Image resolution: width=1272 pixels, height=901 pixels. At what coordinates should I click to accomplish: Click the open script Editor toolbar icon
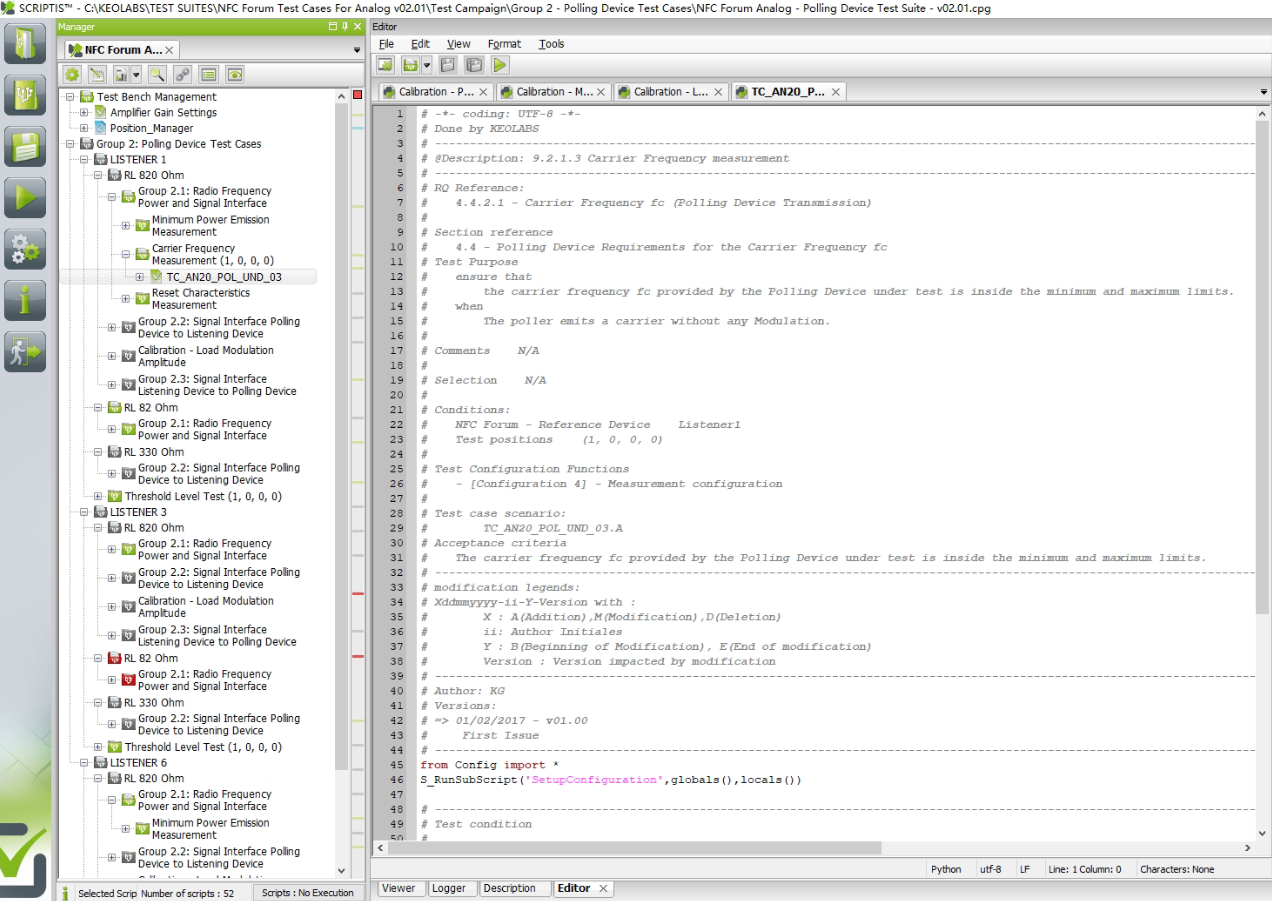410,65
